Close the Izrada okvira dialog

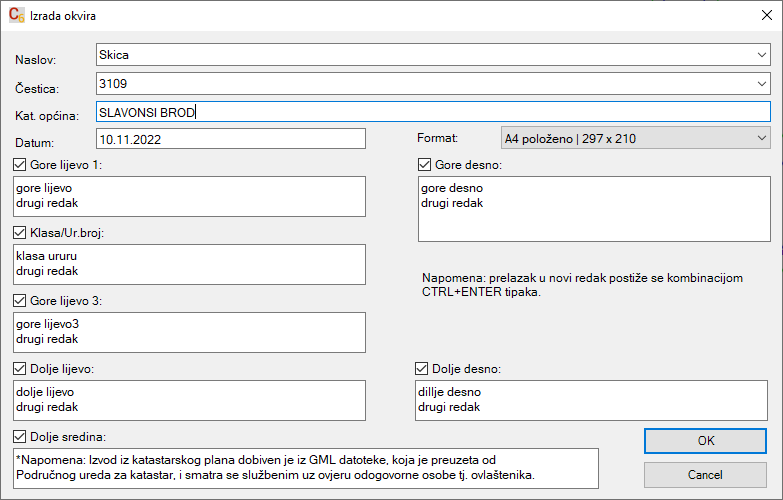click(764, 16)
